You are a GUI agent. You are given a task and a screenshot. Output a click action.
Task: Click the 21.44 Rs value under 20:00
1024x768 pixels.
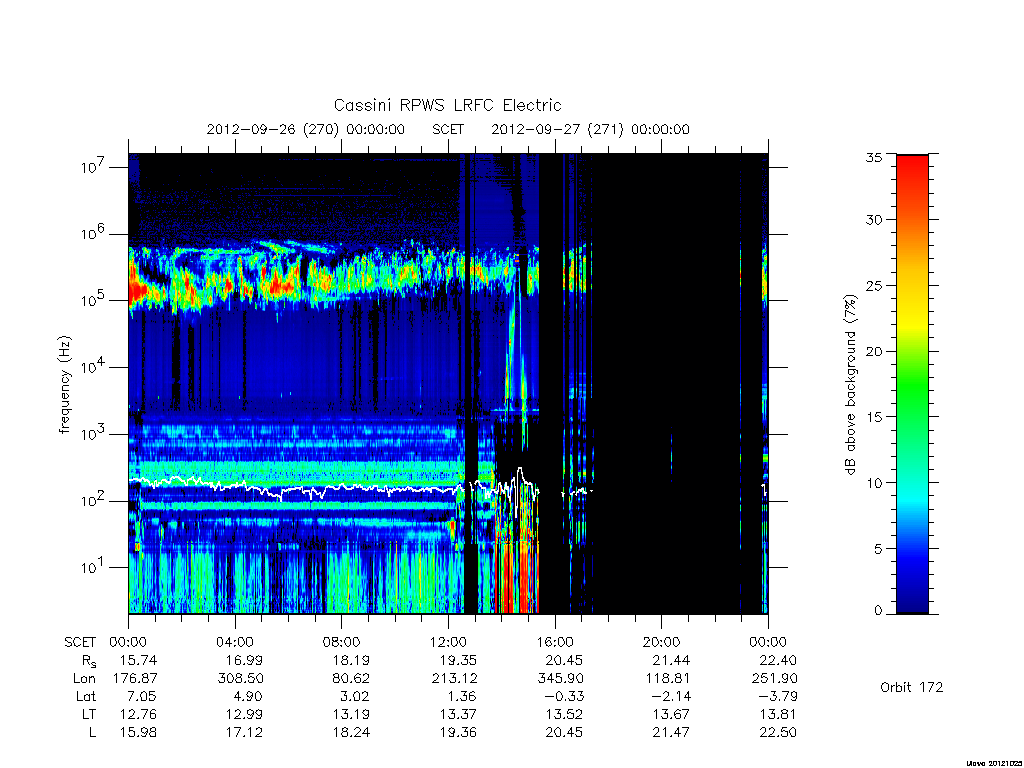[x=671, y=660]
